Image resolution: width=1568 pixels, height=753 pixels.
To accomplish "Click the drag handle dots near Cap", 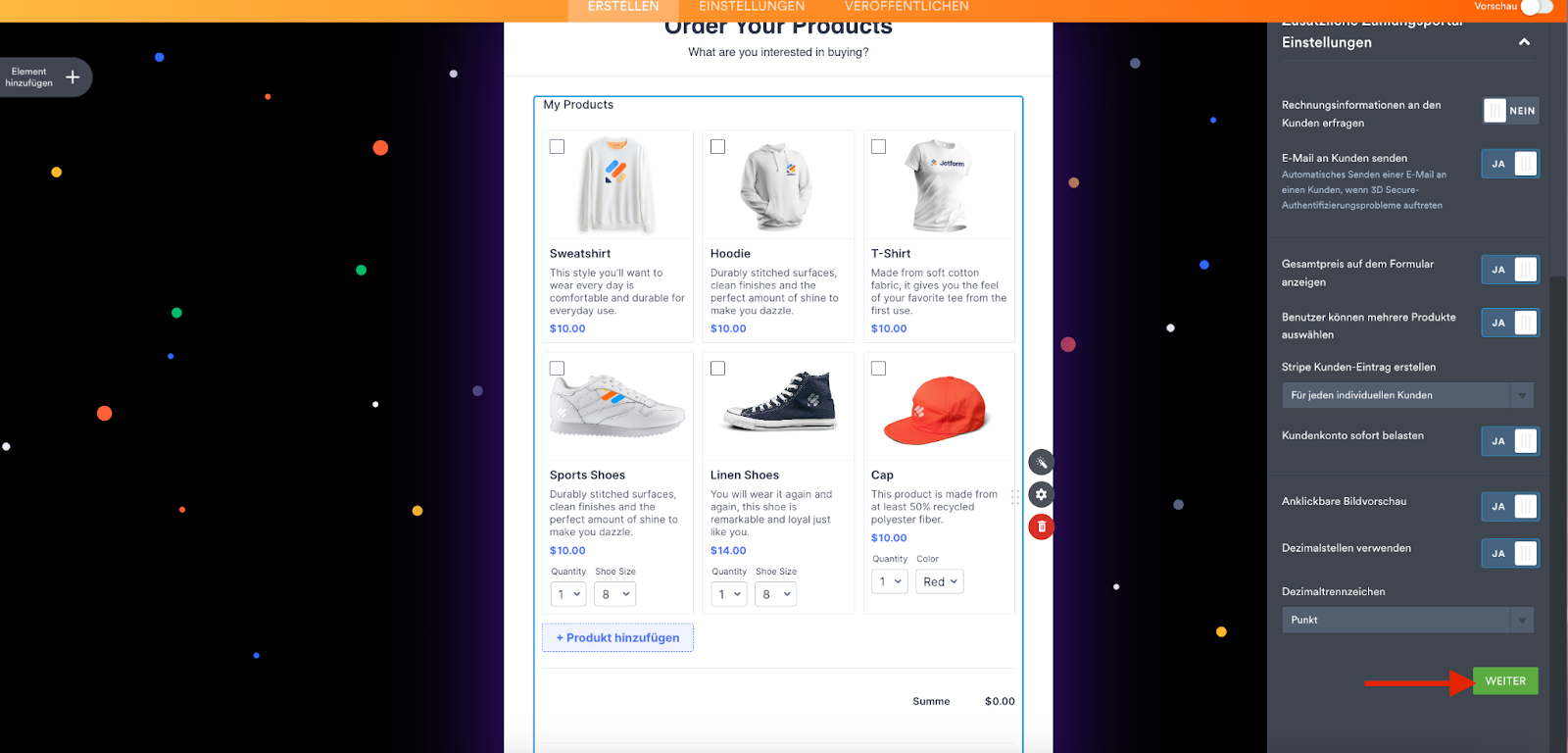I will 1015,497.
